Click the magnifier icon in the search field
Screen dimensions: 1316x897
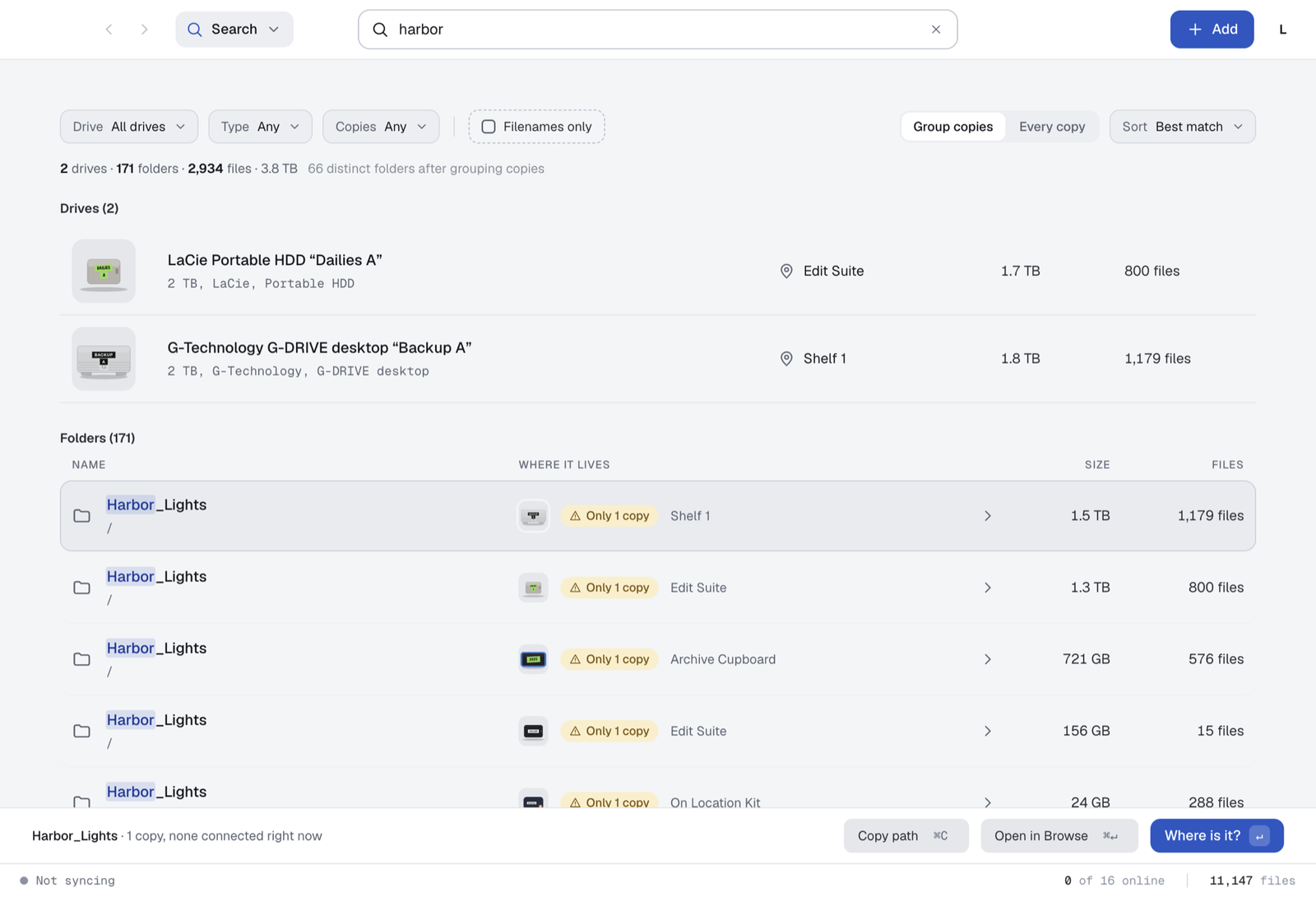point(380,30)
